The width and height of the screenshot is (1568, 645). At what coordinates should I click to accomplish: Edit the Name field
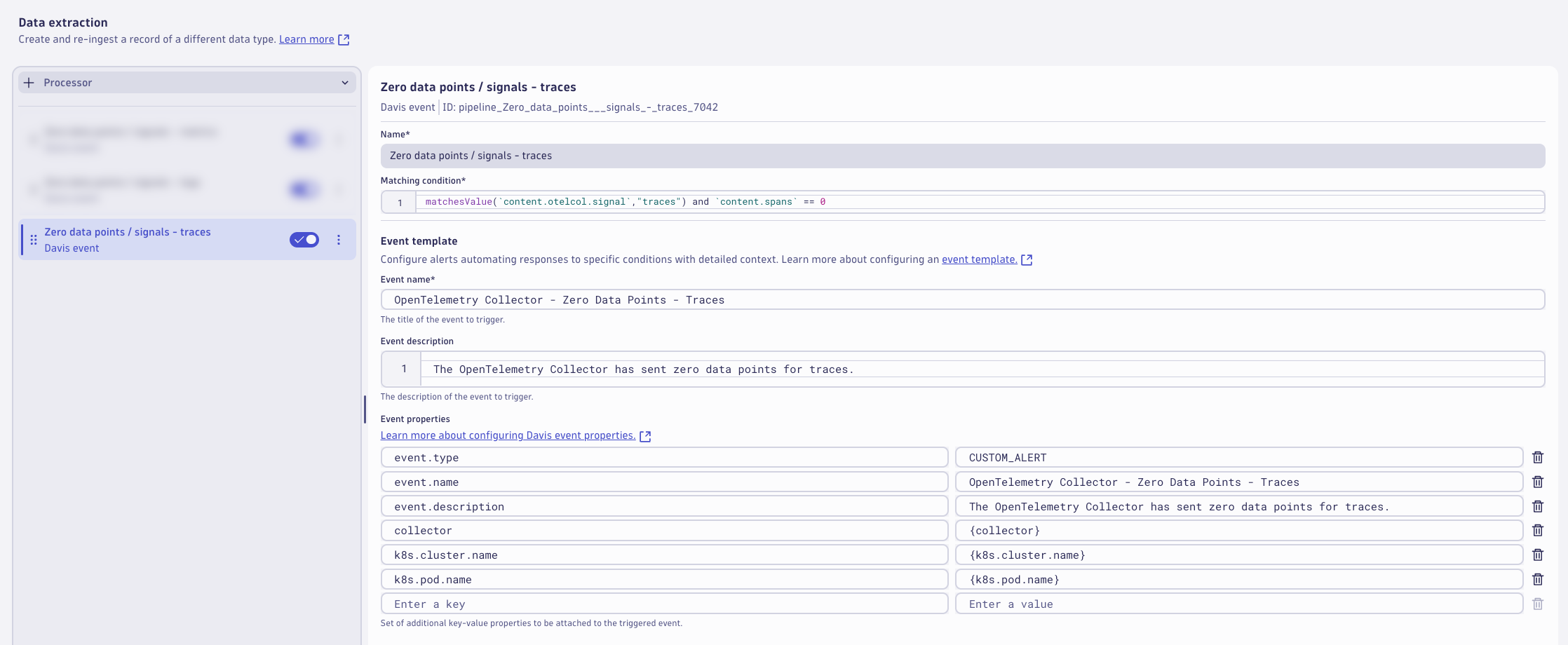[963, 156]
